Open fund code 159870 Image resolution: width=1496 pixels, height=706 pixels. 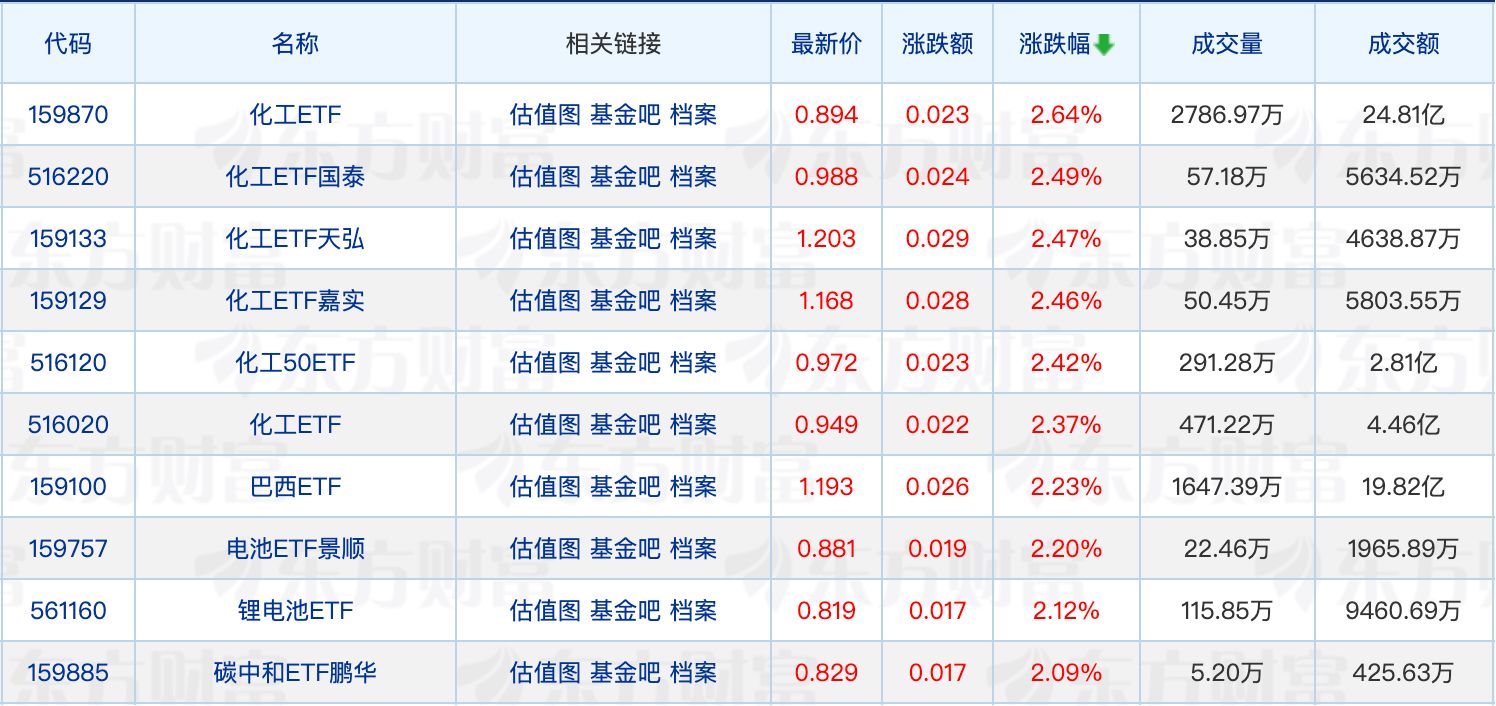[x=68, y=115]
